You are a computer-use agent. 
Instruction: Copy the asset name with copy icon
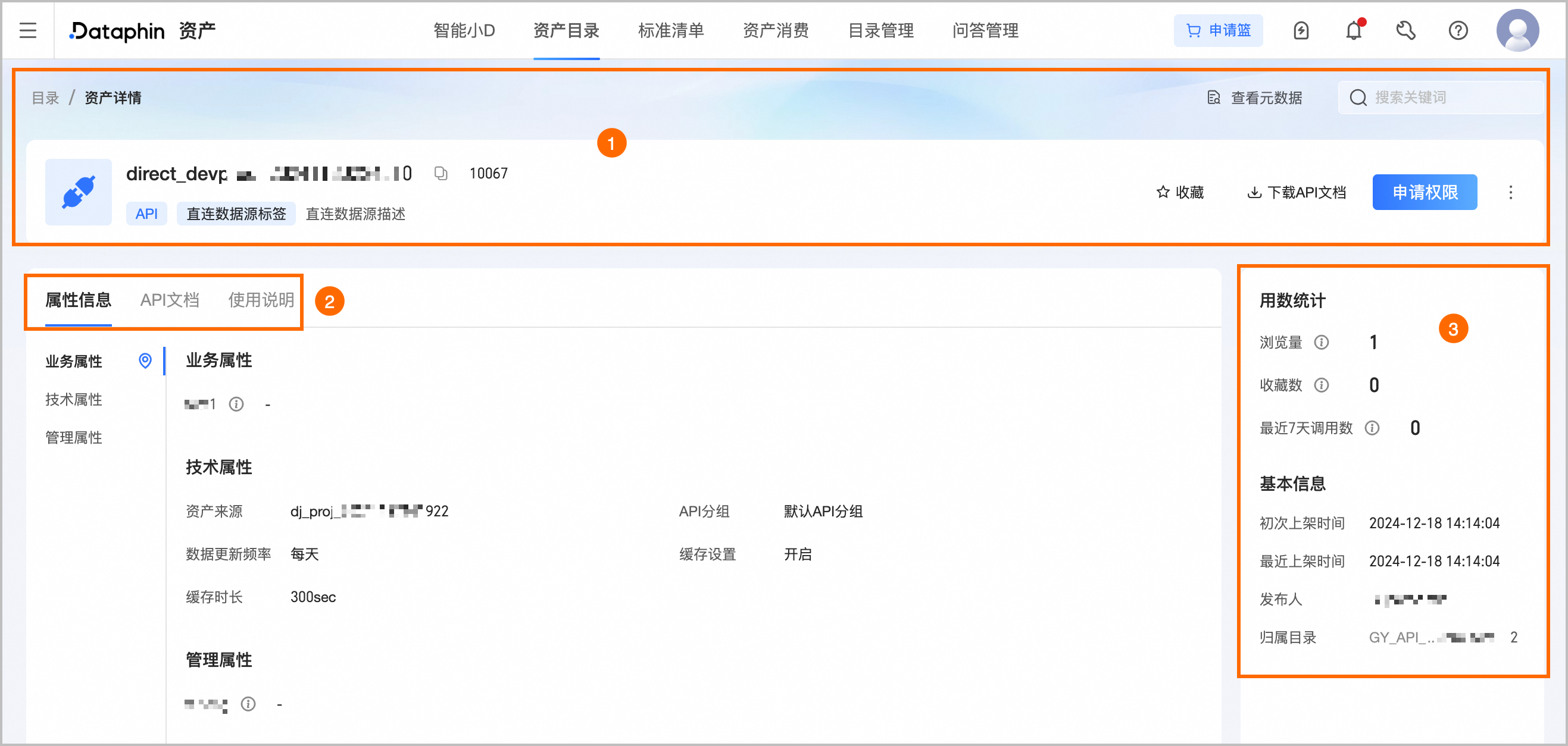441,174
